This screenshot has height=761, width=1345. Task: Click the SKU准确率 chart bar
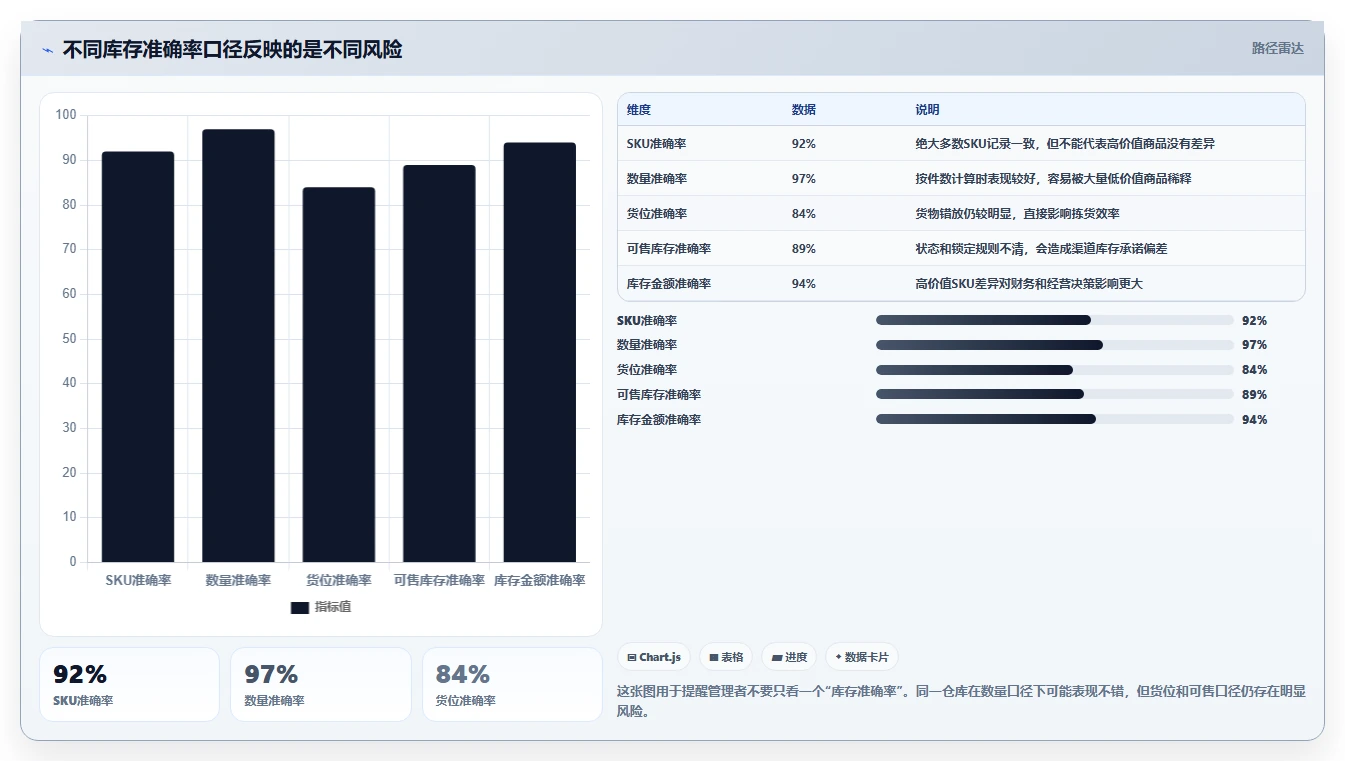138,357
